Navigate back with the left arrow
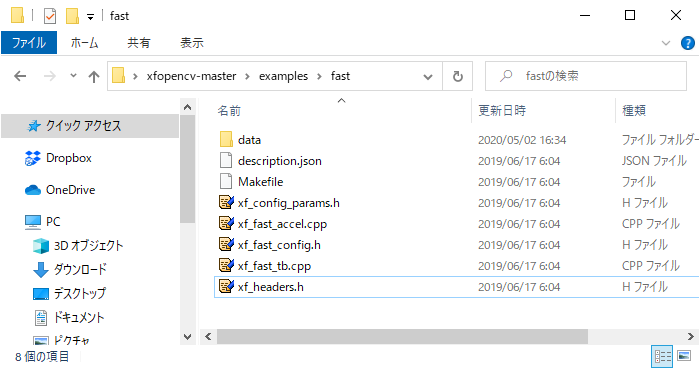 pyautogui.click(x=20, y=76)
